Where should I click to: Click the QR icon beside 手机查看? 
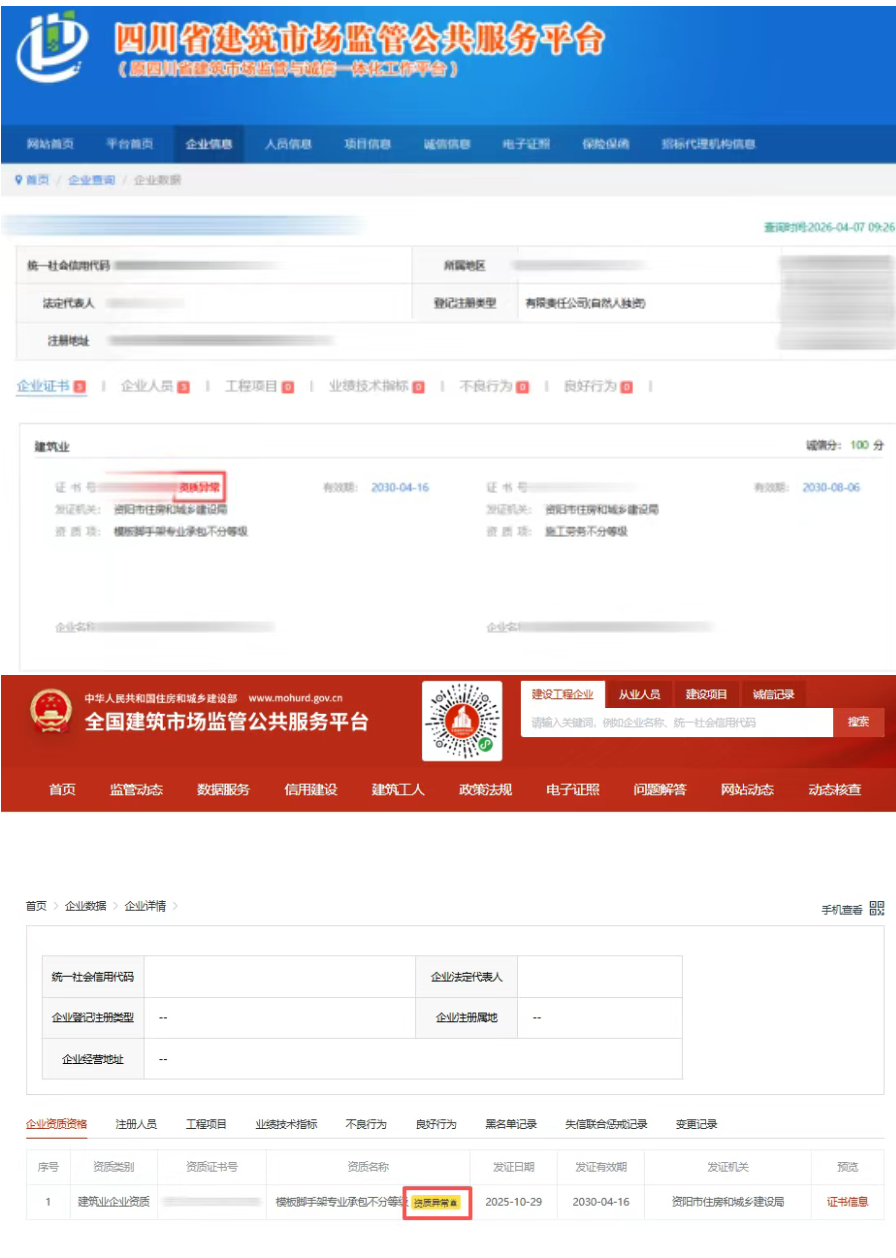[x=877, y=908]
